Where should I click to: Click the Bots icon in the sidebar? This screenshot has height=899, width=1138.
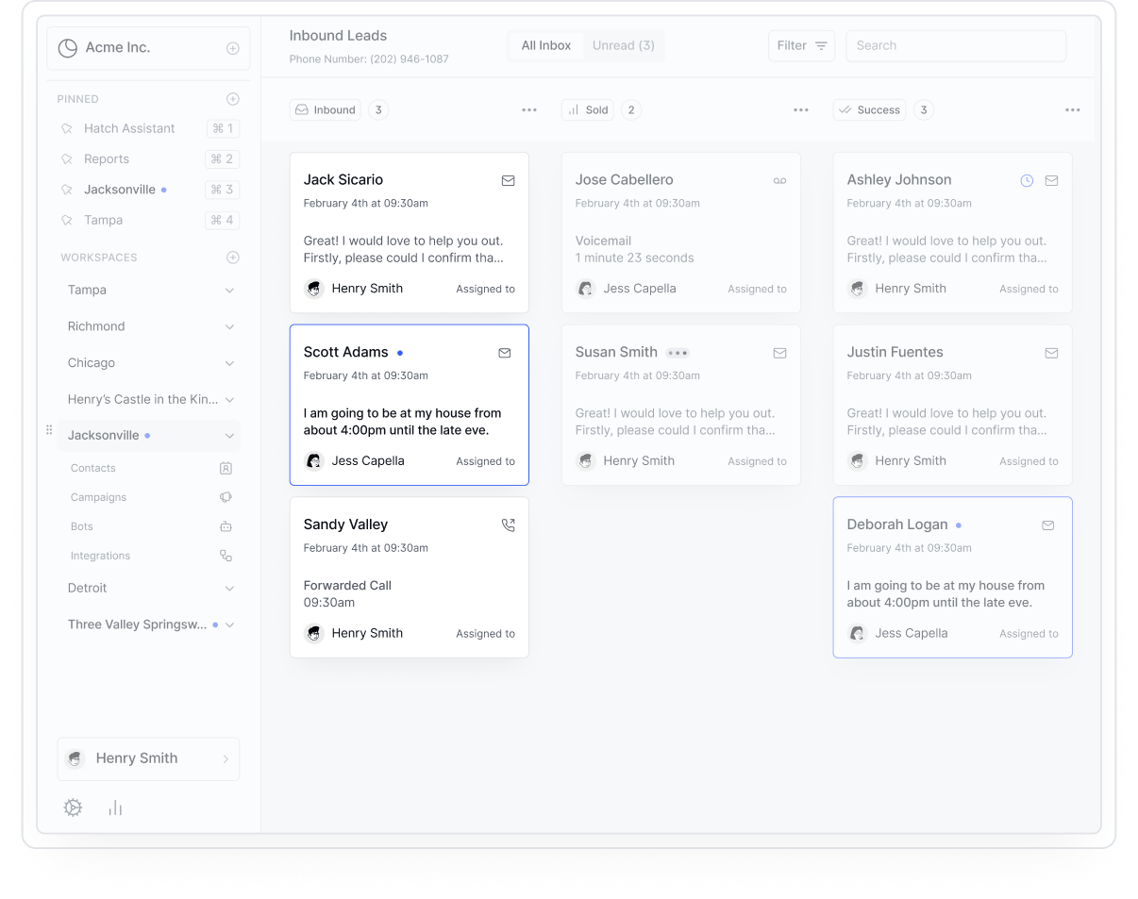[226, 526]
